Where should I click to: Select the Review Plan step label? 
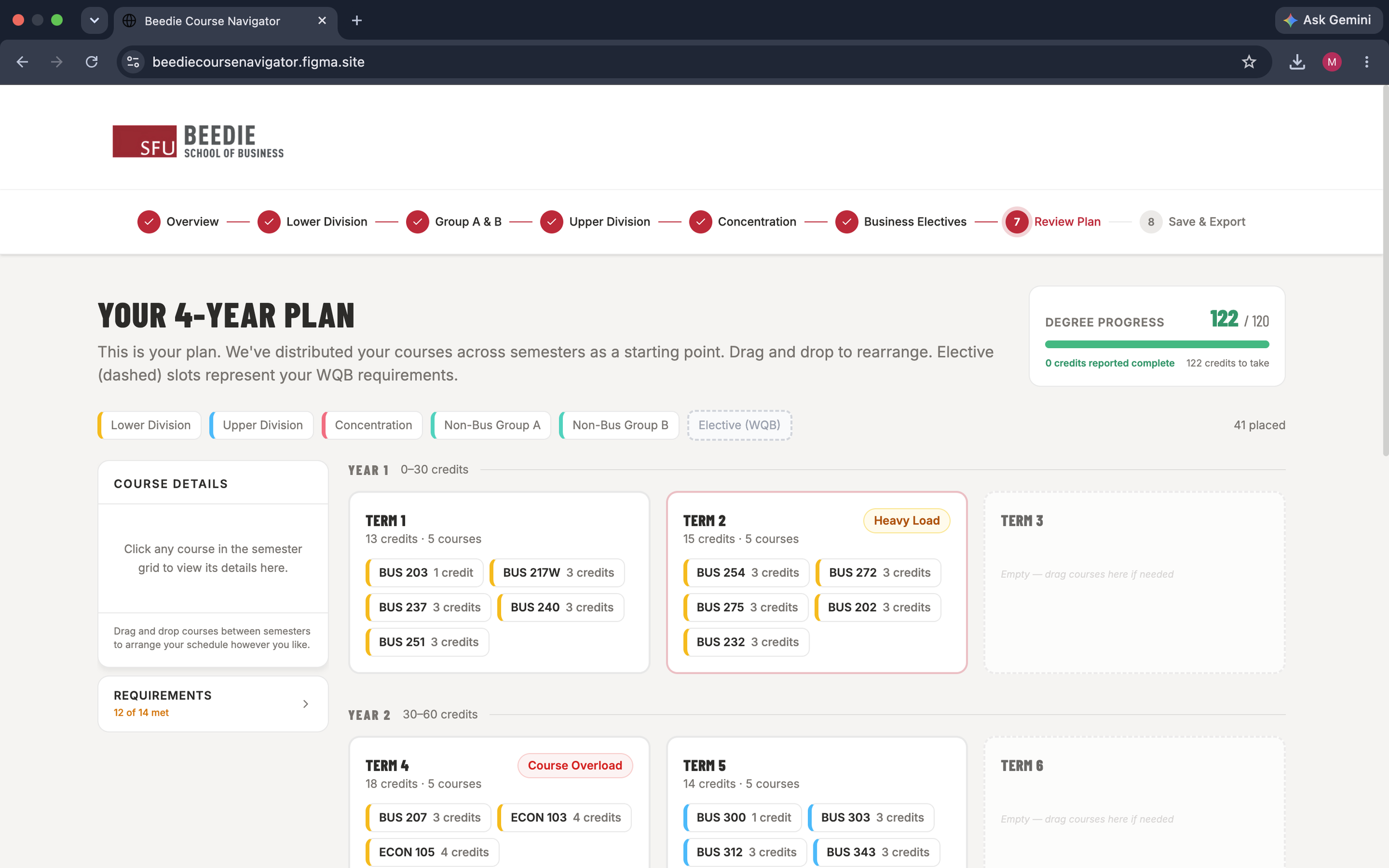pos(1067,222)
